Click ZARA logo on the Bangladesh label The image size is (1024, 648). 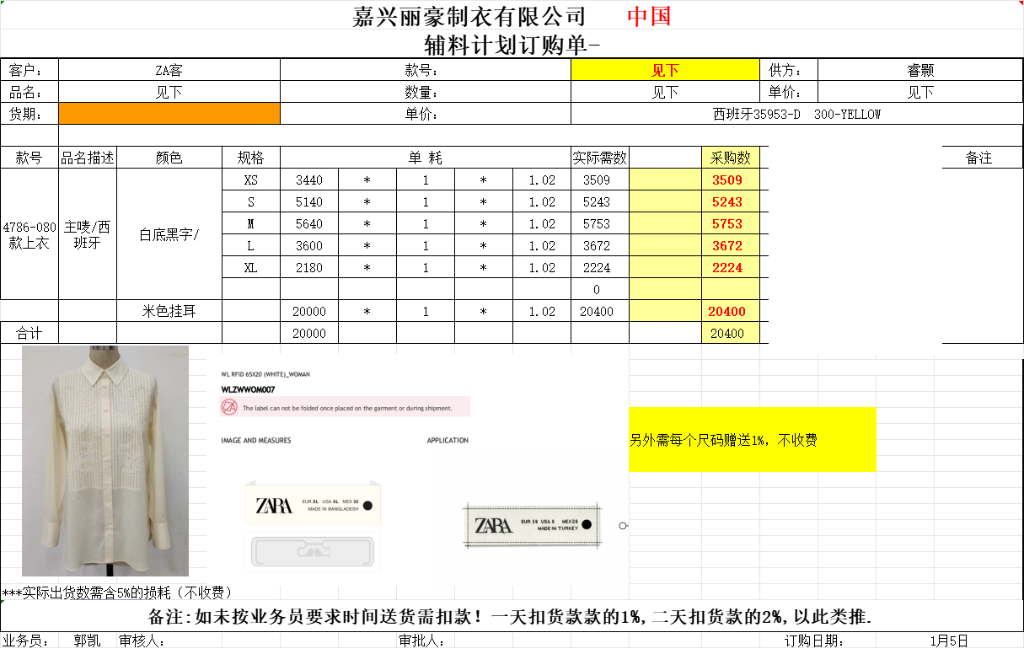point(274,505)
